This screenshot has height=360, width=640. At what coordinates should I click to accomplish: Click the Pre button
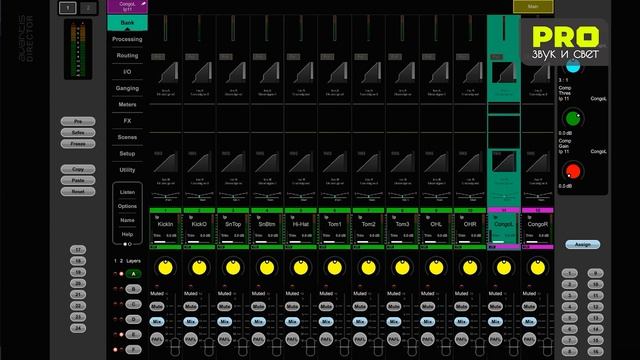tap(78, 121)
